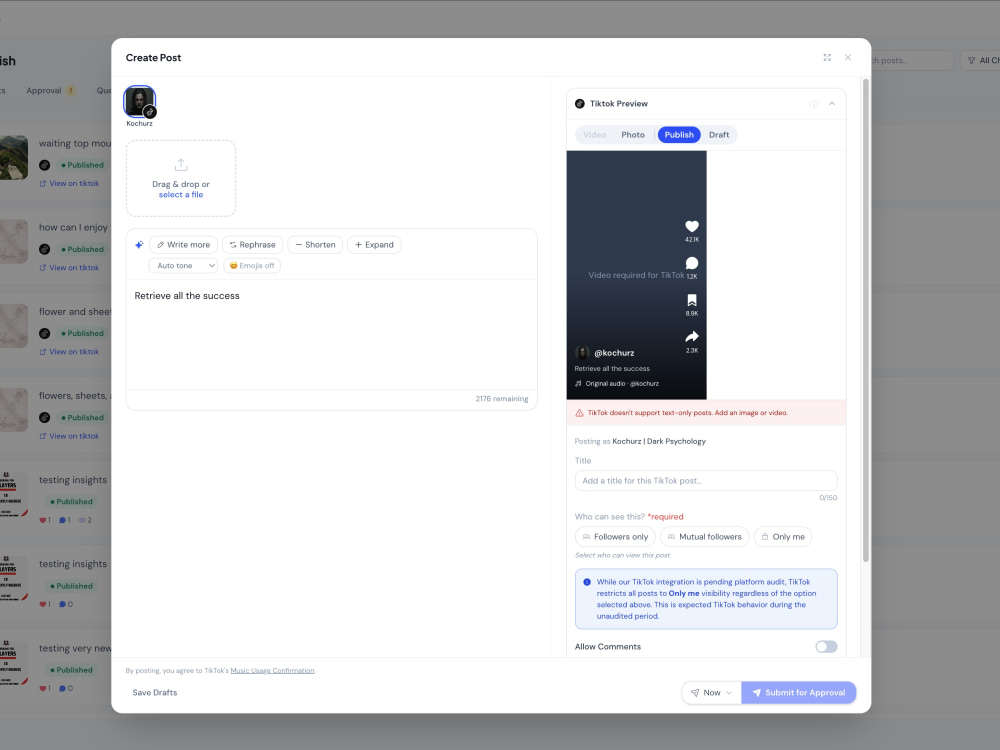The image size is (1000, 750).
Task: Select Mutual followers visibility
Action: pos(704,537)
